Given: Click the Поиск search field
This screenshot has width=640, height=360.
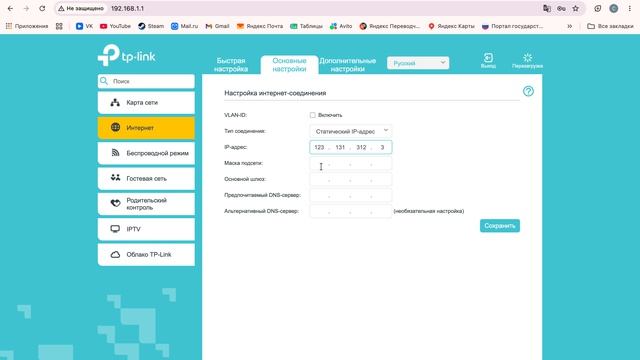Looking at the screenshot, I should coord(146,81).
